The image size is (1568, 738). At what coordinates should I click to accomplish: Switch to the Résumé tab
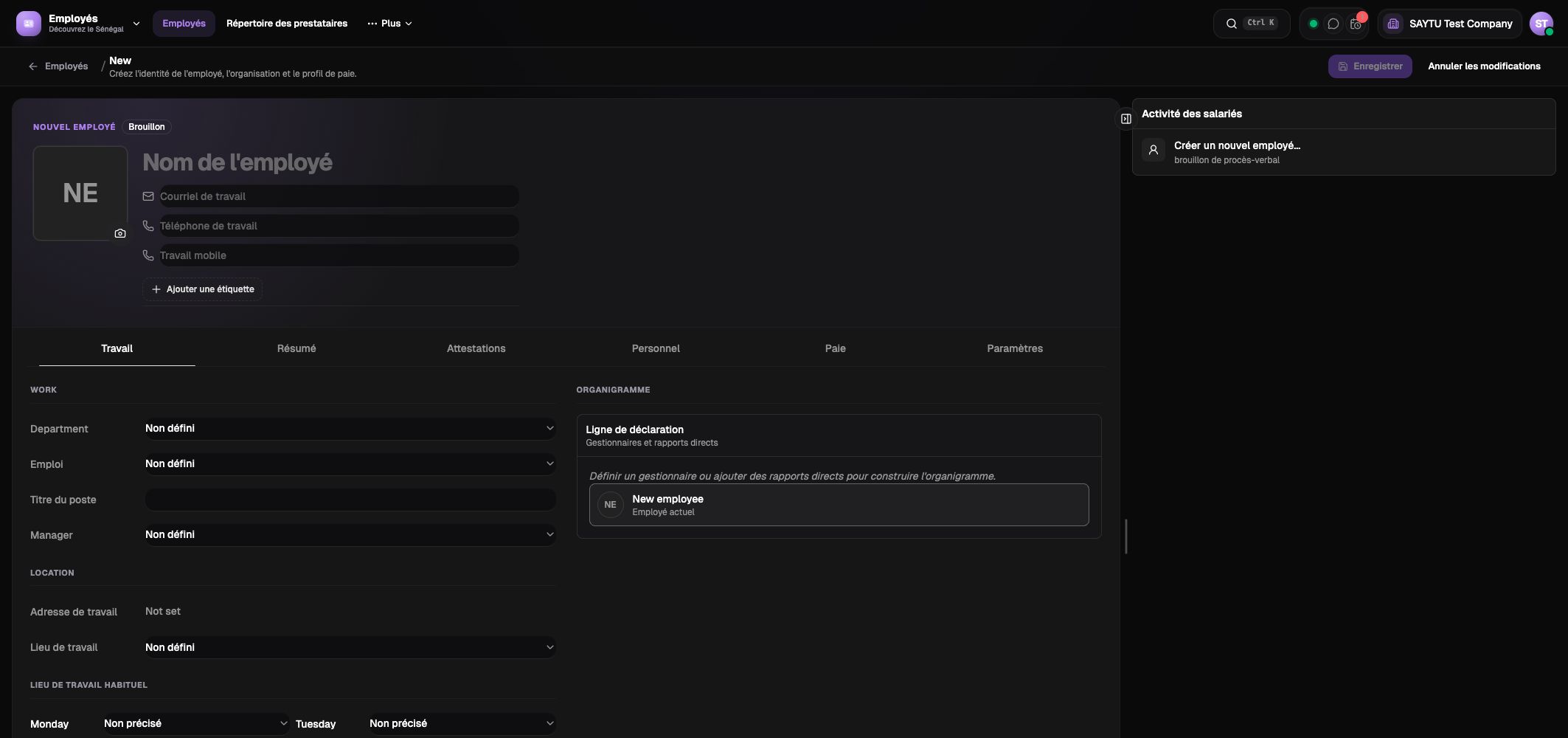click(296, 349)
